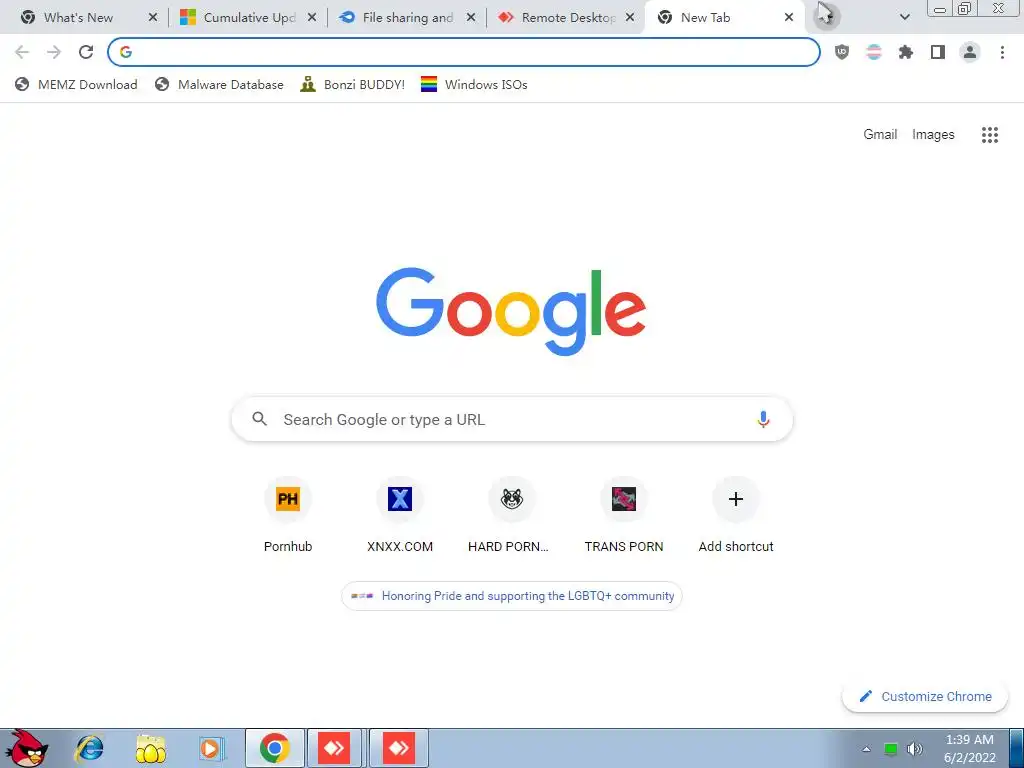The width and height of the screenshot is (1024, 768).
Task: Switch to the Cumulative Update tab
Action: 248,18
